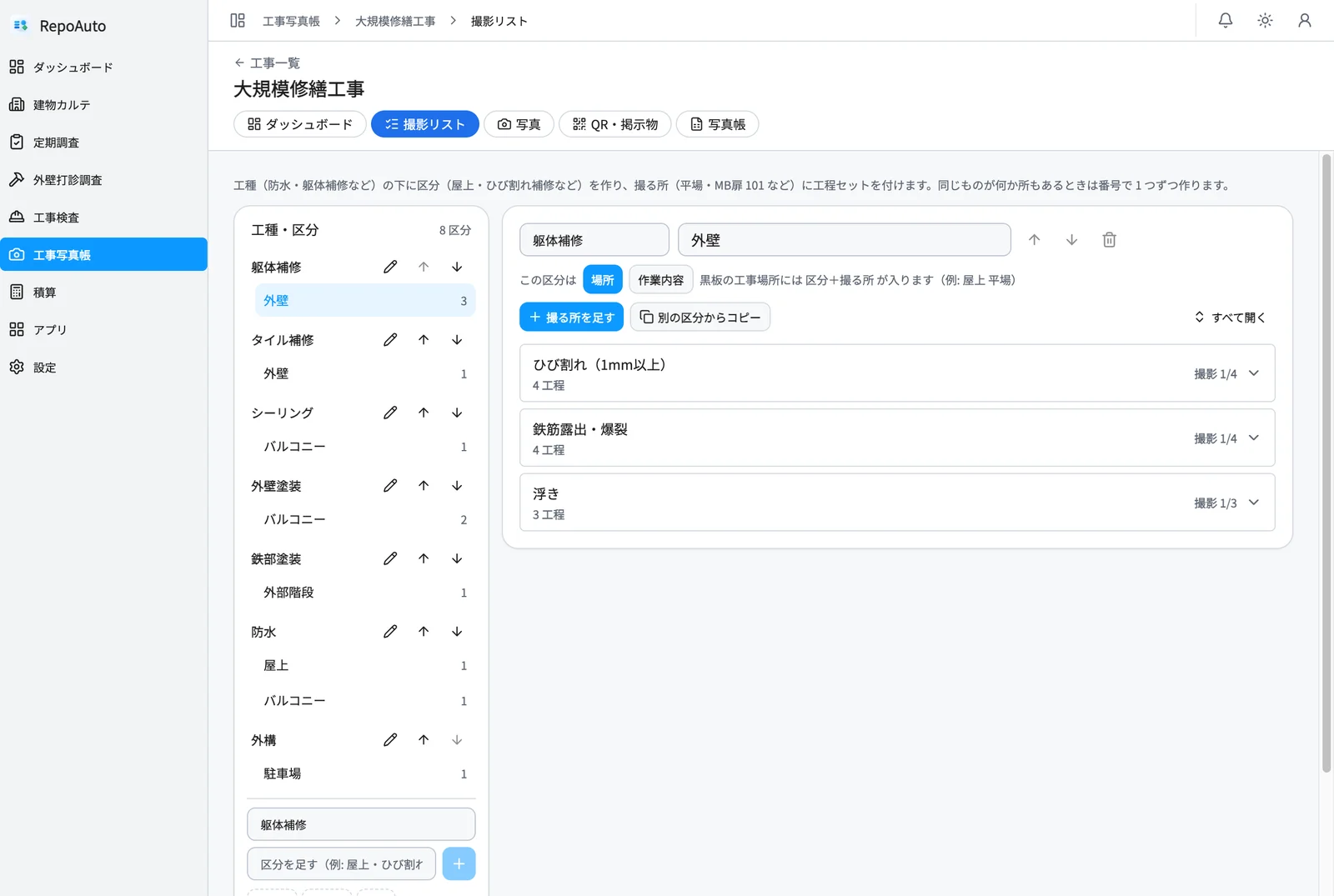This screenshot has width=1334, height=896.
Task: Click the 外壁 section name field
Action: (x=845, y=240)
